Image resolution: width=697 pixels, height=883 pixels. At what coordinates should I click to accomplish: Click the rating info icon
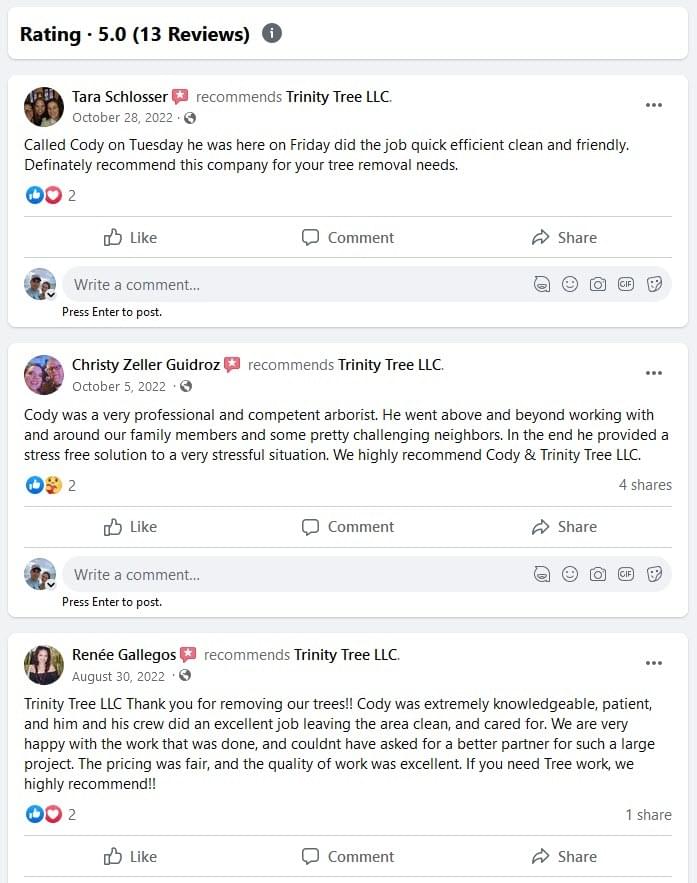pos(272,33)
